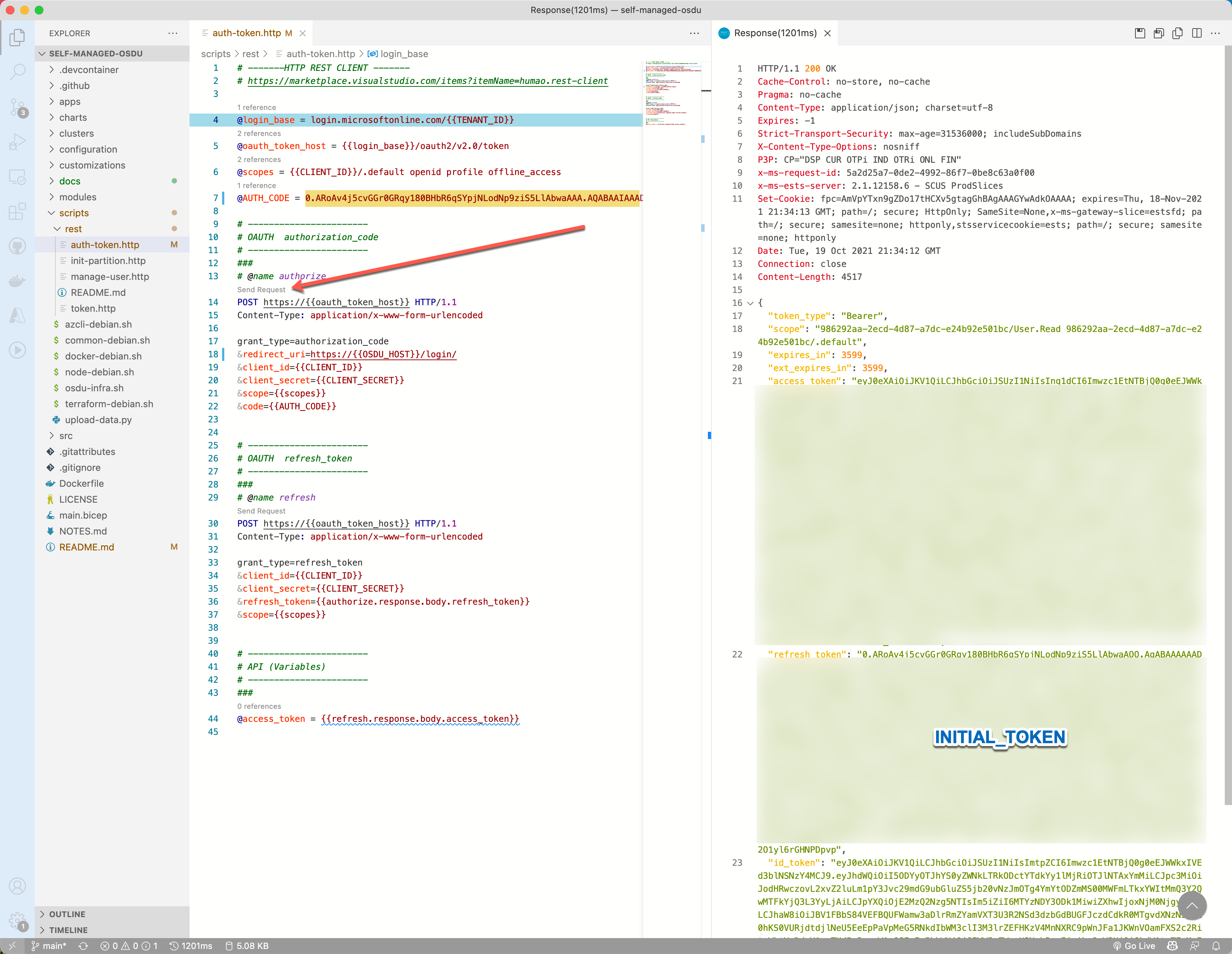Open the Search view in activity bar
The height and width of the screenshot is (954, 1232).
[x=17, y=72]
